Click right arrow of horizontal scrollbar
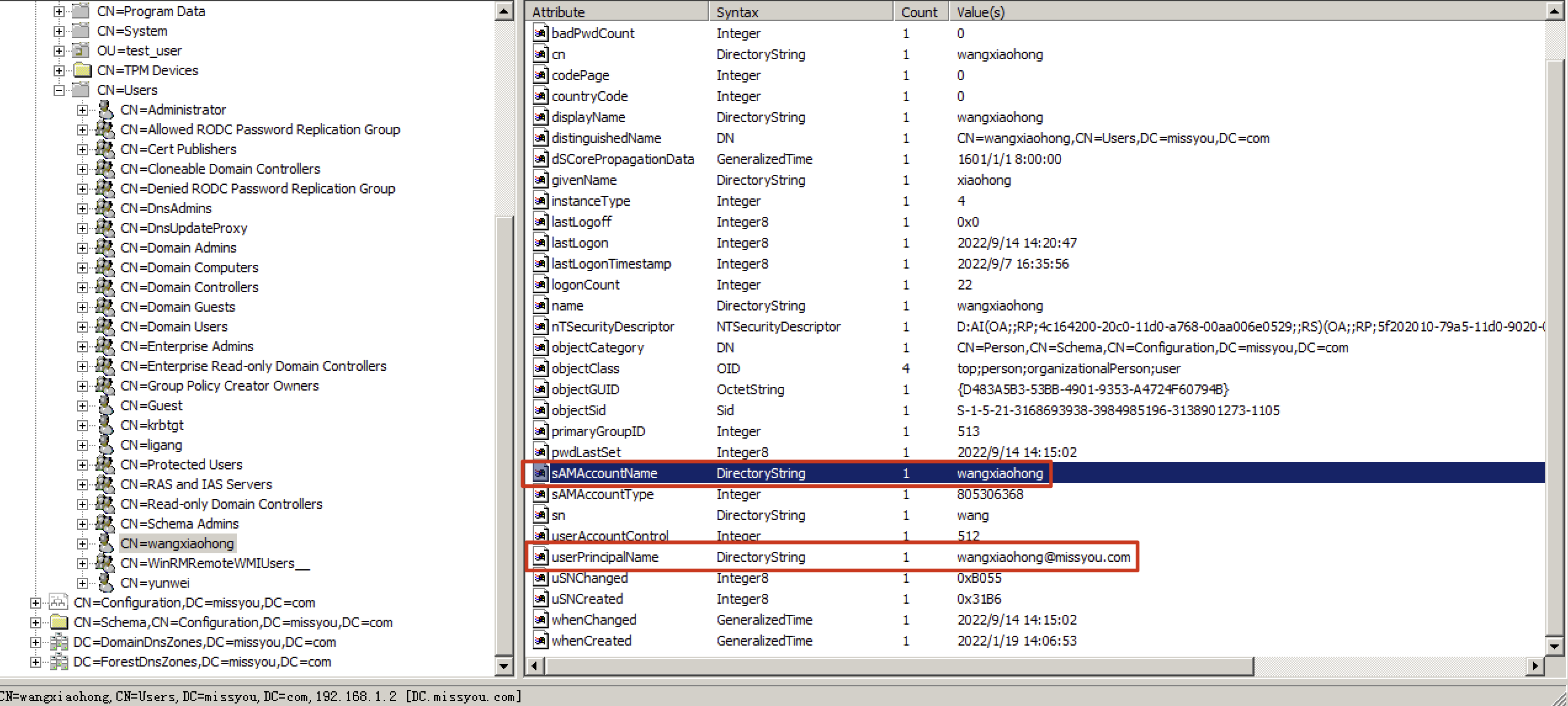 point(1535,666)
